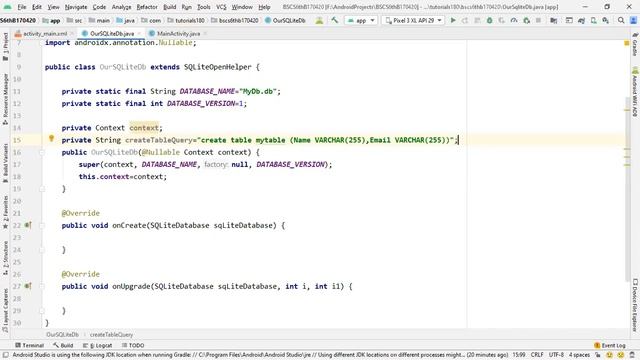This screenshot has height=360, width=640.
Task: Open the app run configuration dropdown
Action: (361, 20)
